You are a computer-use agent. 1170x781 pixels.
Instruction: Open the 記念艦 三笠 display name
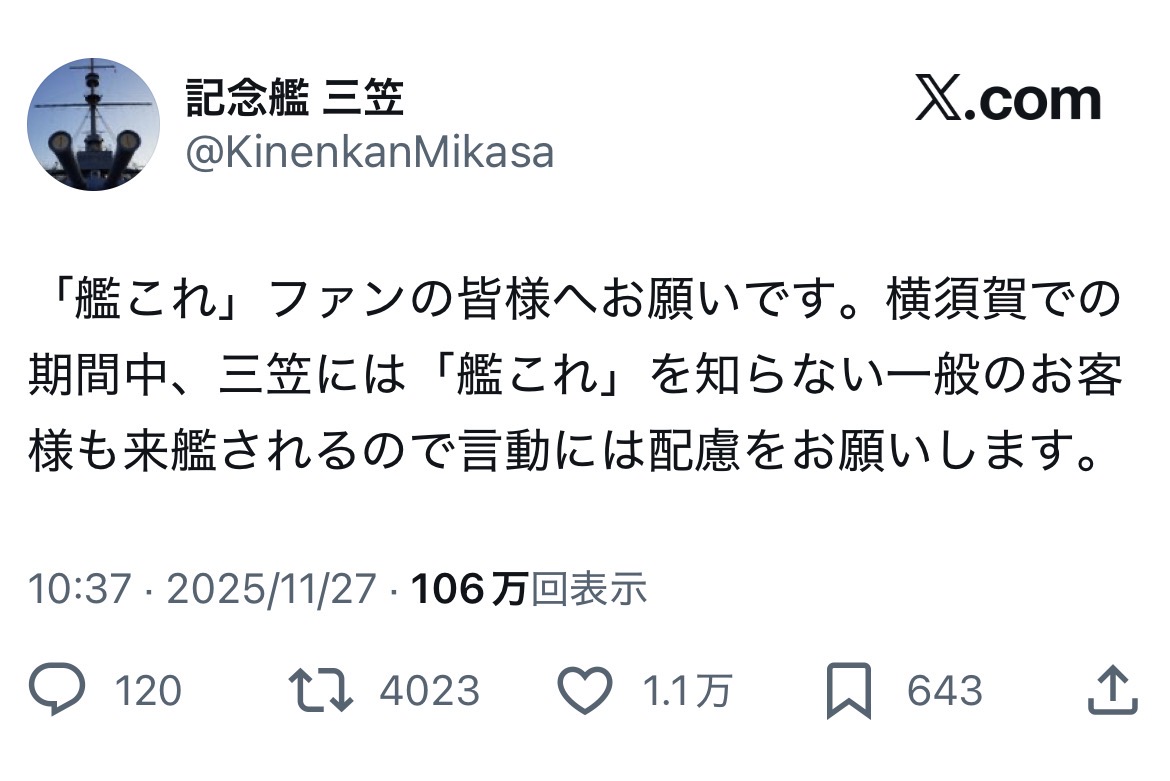click(295, 99)
